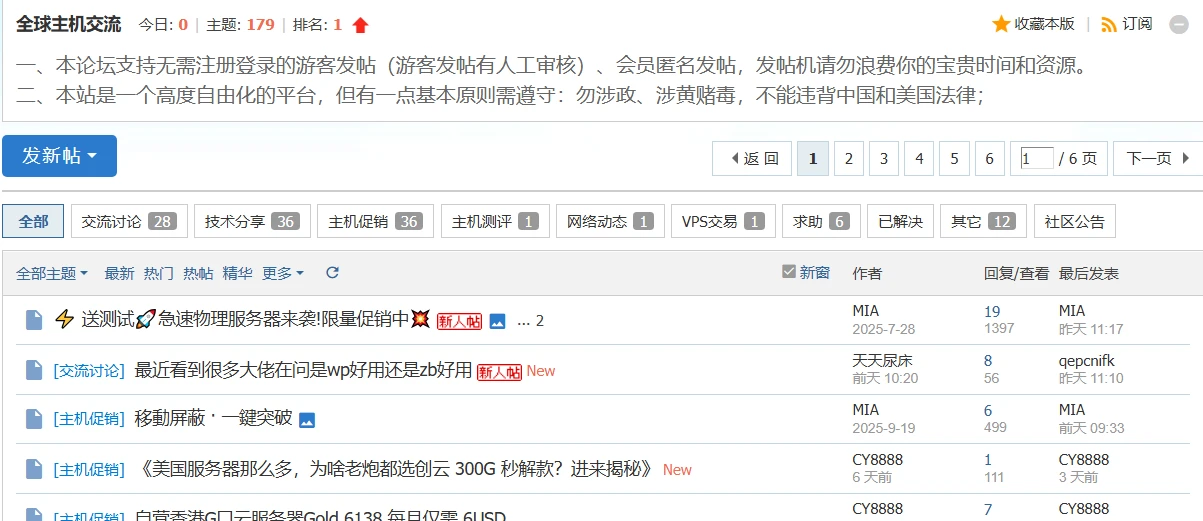Click New marker on 美国服务器 thread
This screenshot has height=521, width=1203.
pos(677,470)
